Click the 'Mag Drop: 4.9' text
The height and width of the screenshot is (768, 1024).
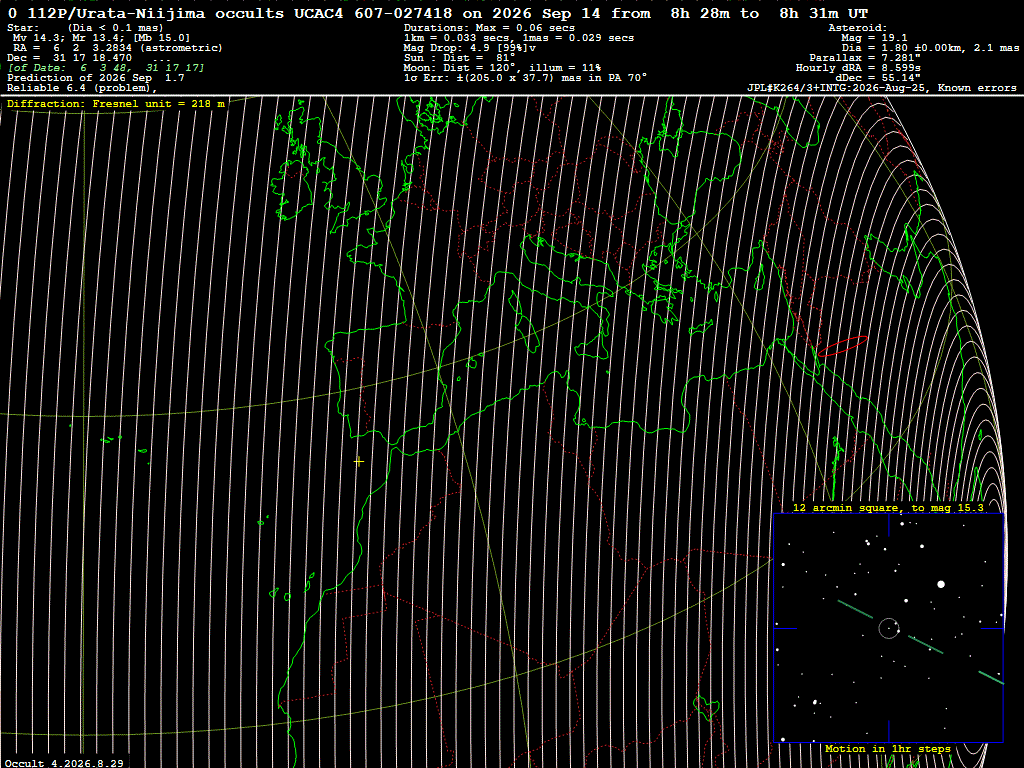click(x=470, y=48)
